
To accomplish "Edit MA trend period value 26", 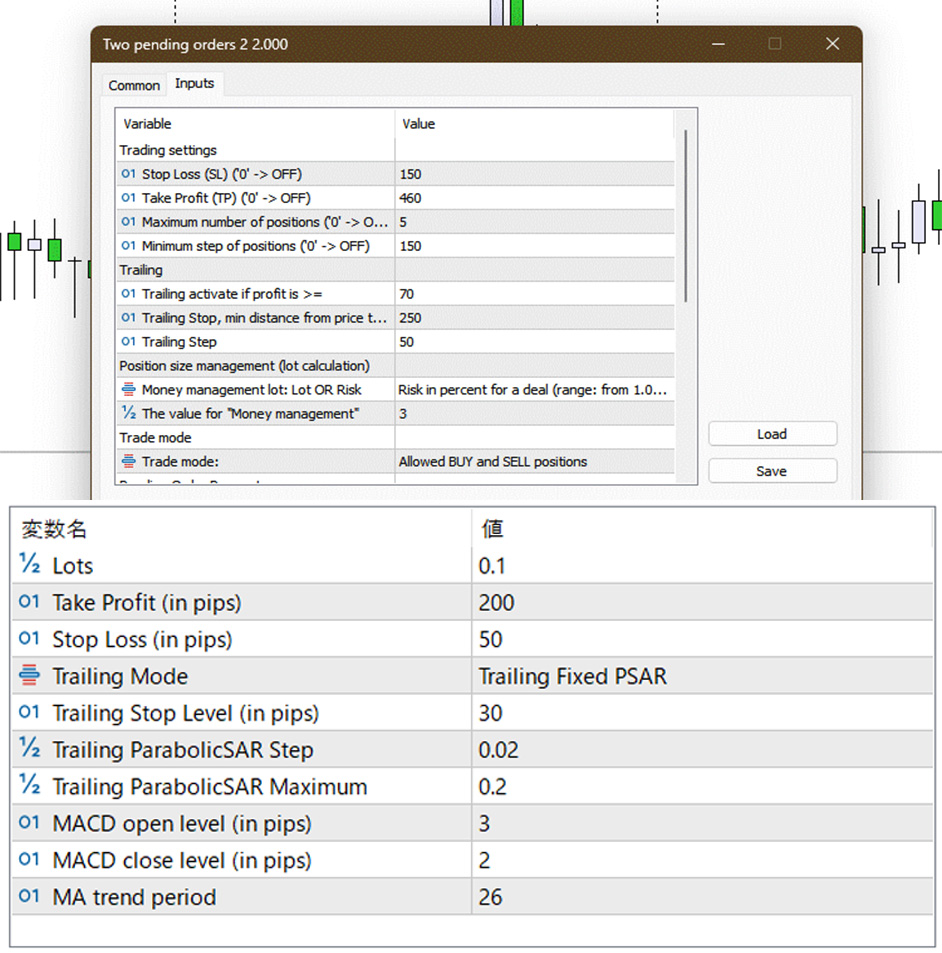I will (x=702, y=896).
